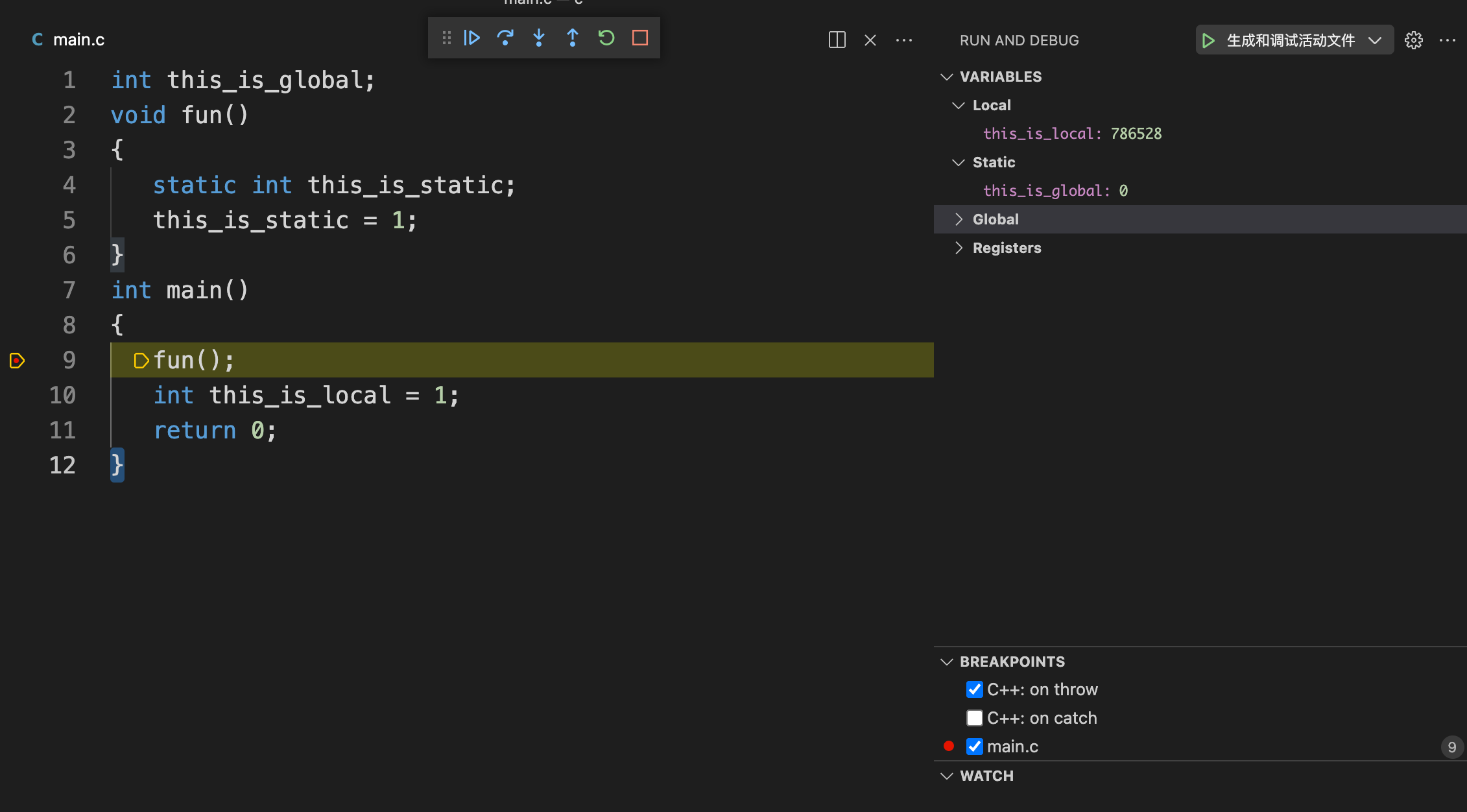This screenshot has width=1467, height=812.
Task: Uncheck the C++: on throw breakpoint
Action: tap(975, 689)
